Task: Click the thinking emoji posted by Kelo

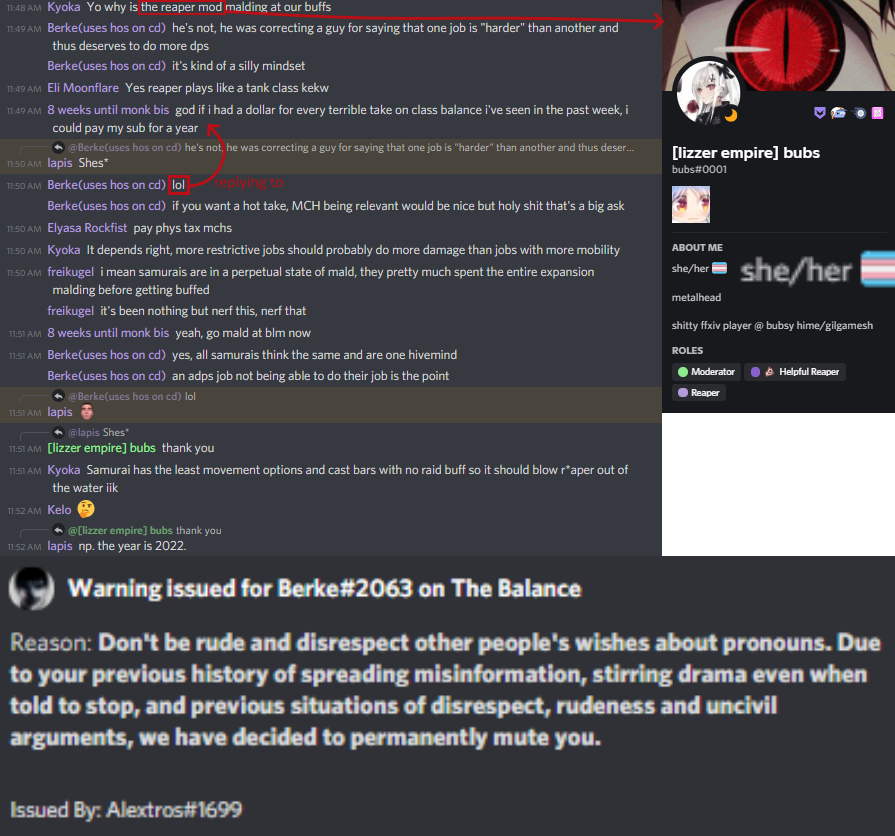Action: (x=86, y=509)
